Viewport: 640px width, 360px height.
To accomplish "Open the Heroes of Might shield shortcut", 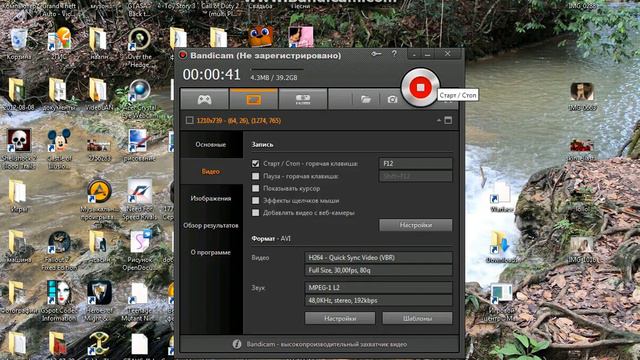I will (x=98, y=301).
